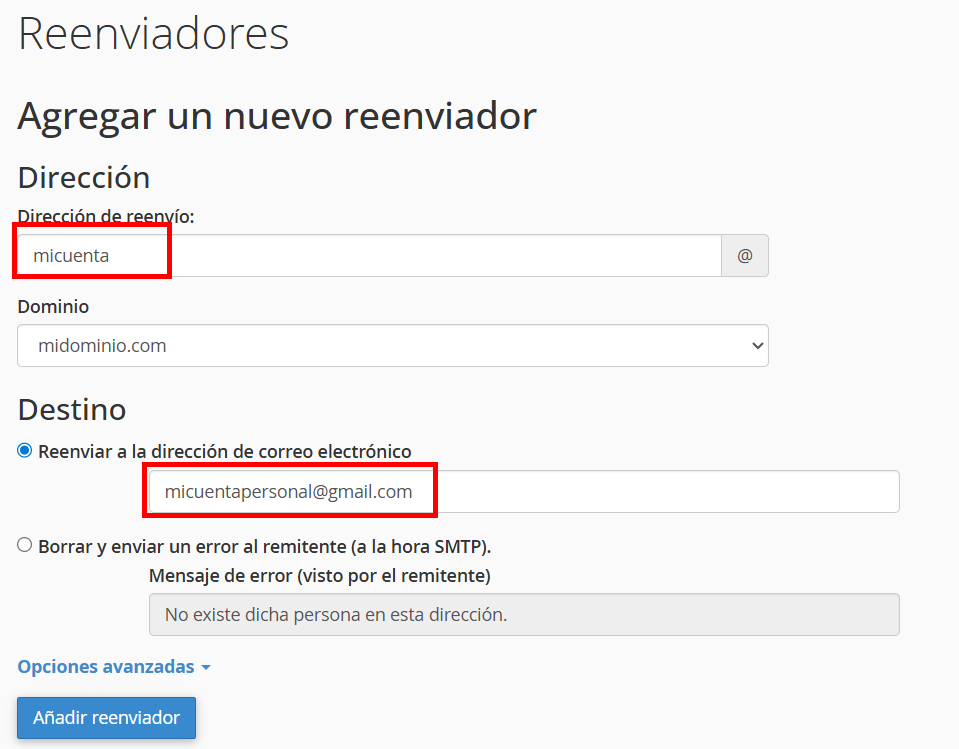Select the Reenviar a la dirección radio button
The height and width of the screenshot is (749, 959).
(25, 451)
